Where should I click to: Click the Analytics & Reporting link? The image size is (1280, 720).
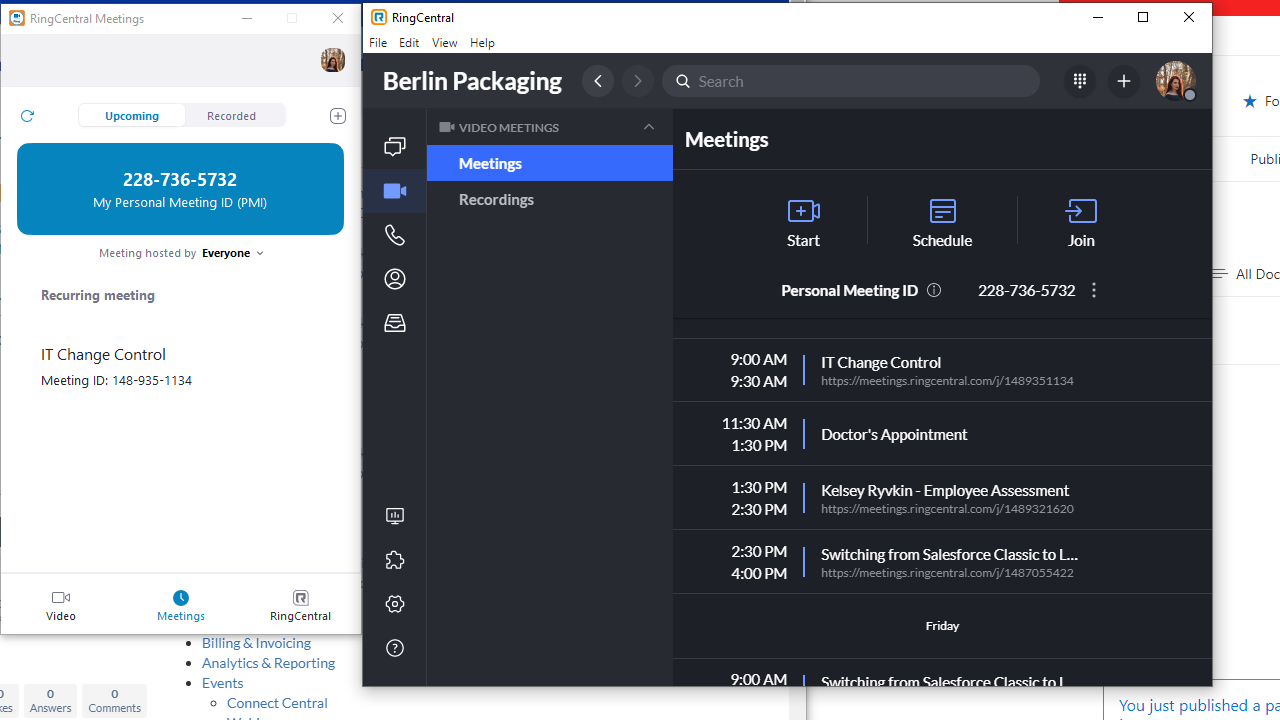(x=268, y=663)
